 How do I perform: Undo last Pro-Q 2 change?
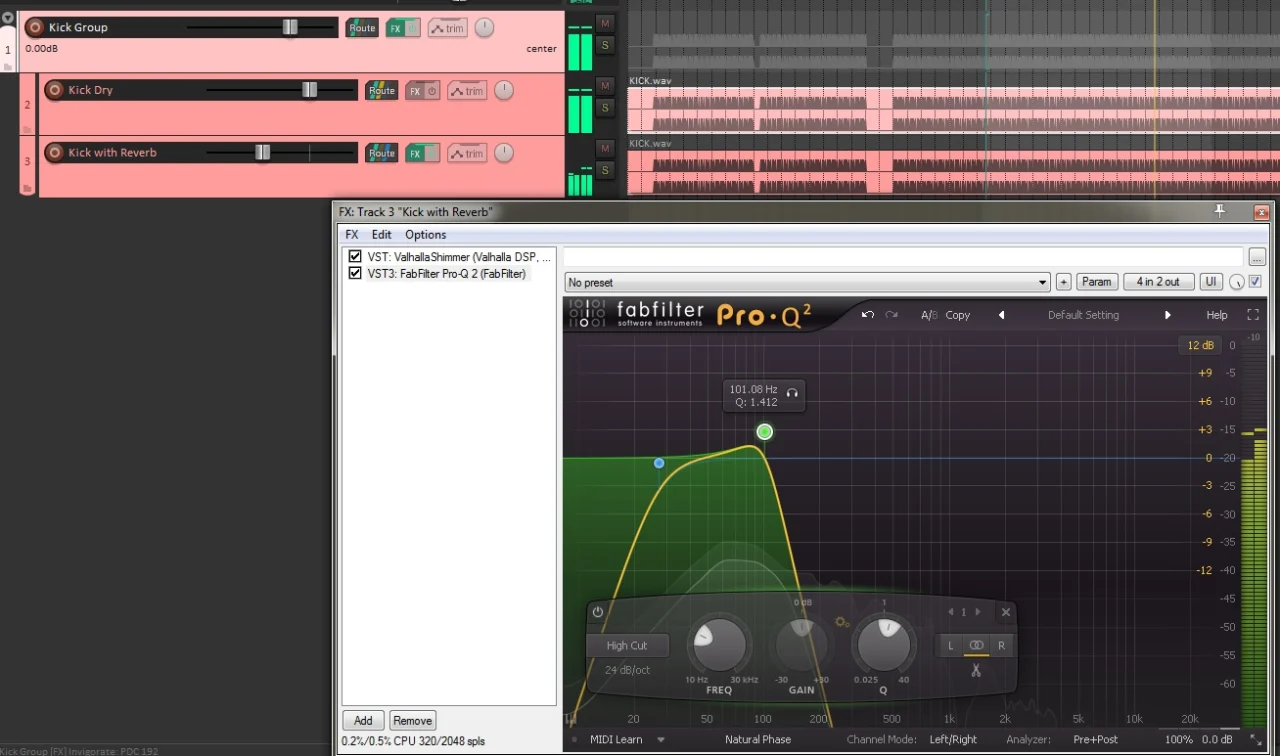click(867, 314)
